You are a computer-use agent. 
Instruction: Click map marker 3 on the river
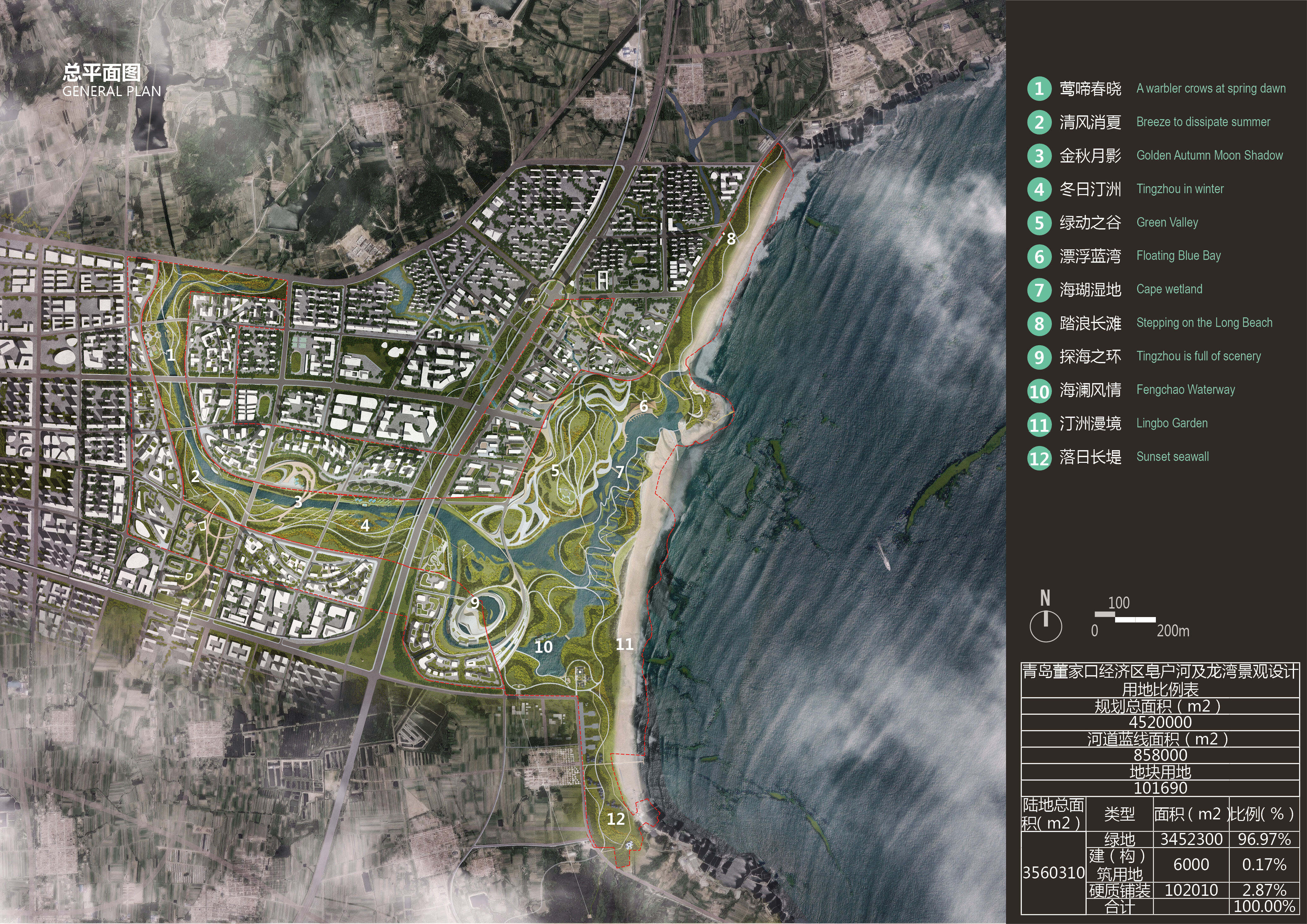click(x=298, y=502)
